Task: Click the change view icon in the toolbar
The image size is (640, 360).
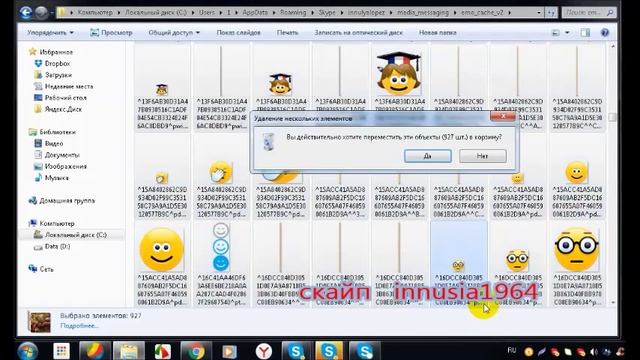Action: (556, 33)
